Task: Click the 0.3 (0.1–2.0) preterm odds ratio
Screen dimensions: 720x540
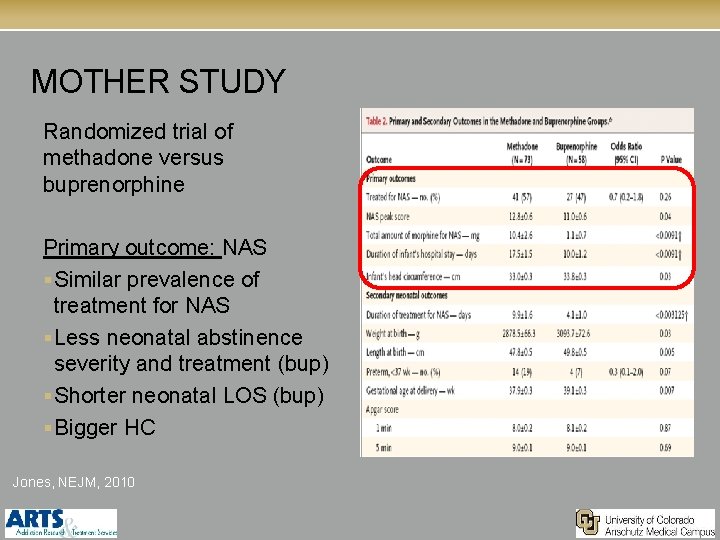Action: point(626,372)
